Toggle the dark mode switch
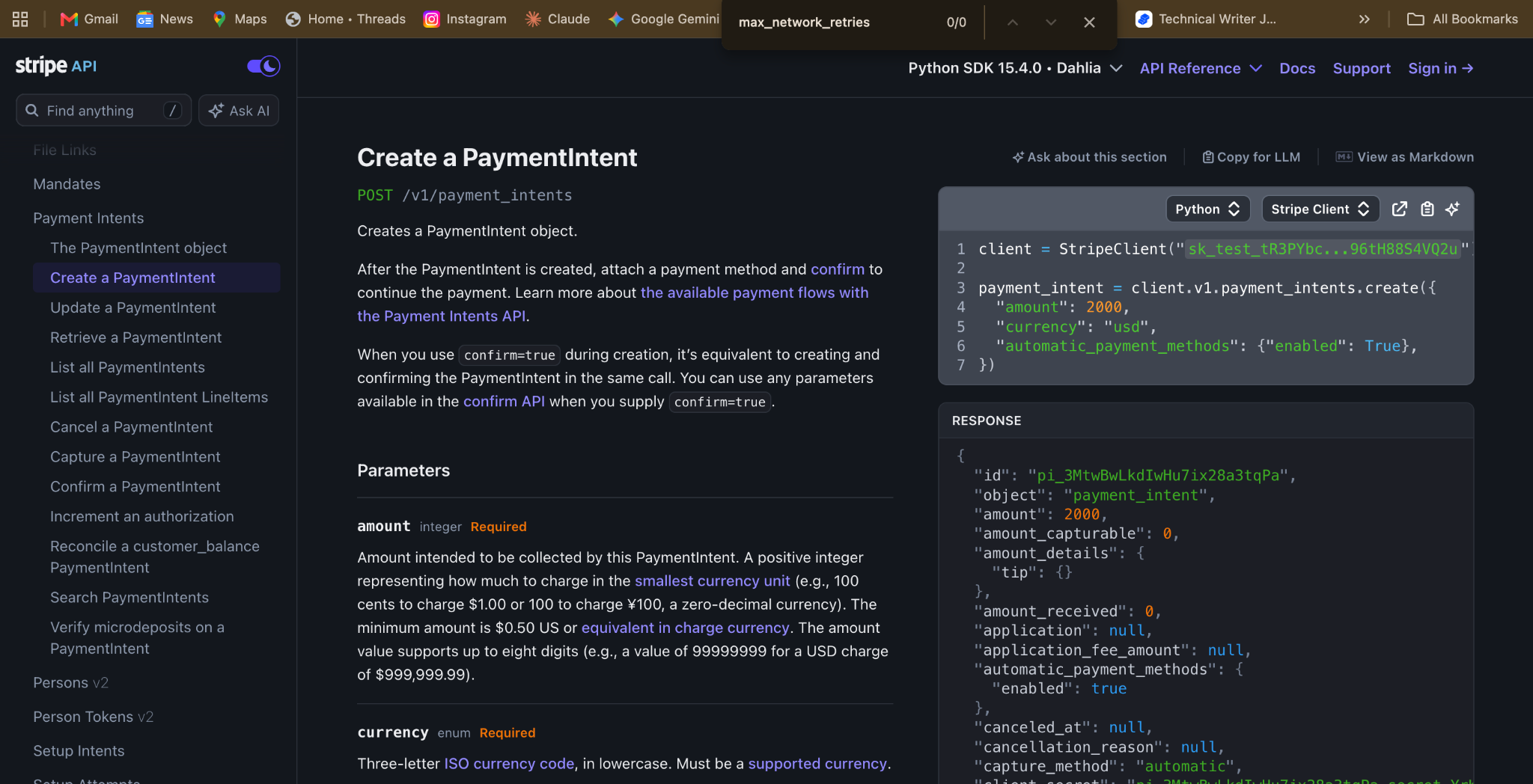Image resolution: width=1533 pixels, height=784 pixels. tap(263, 66)
